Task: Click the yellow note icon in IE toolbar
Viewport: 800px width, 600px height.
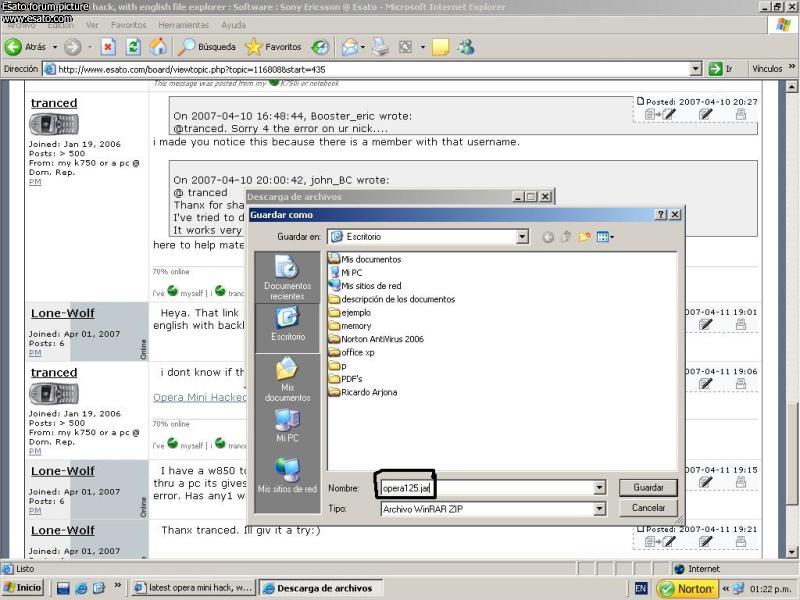Action: [440, 47]
